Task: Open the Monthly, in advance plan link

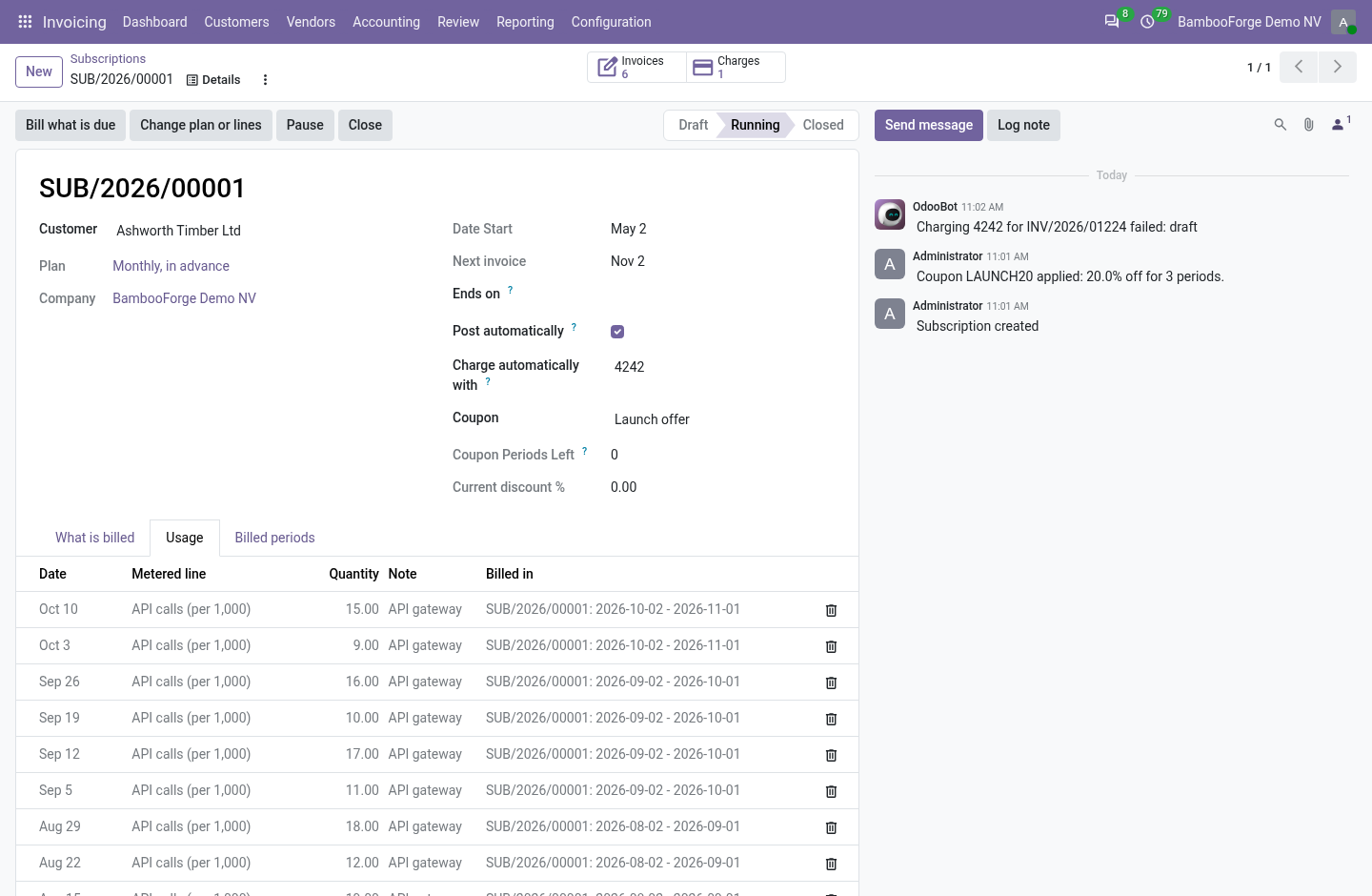Action: pos(171,266)
